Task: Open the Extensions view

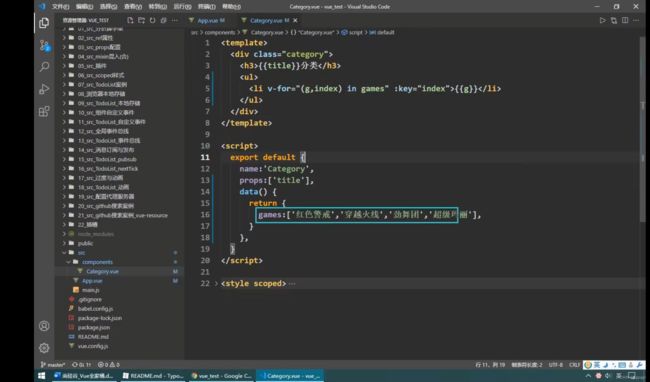Action: click(44, 111)
